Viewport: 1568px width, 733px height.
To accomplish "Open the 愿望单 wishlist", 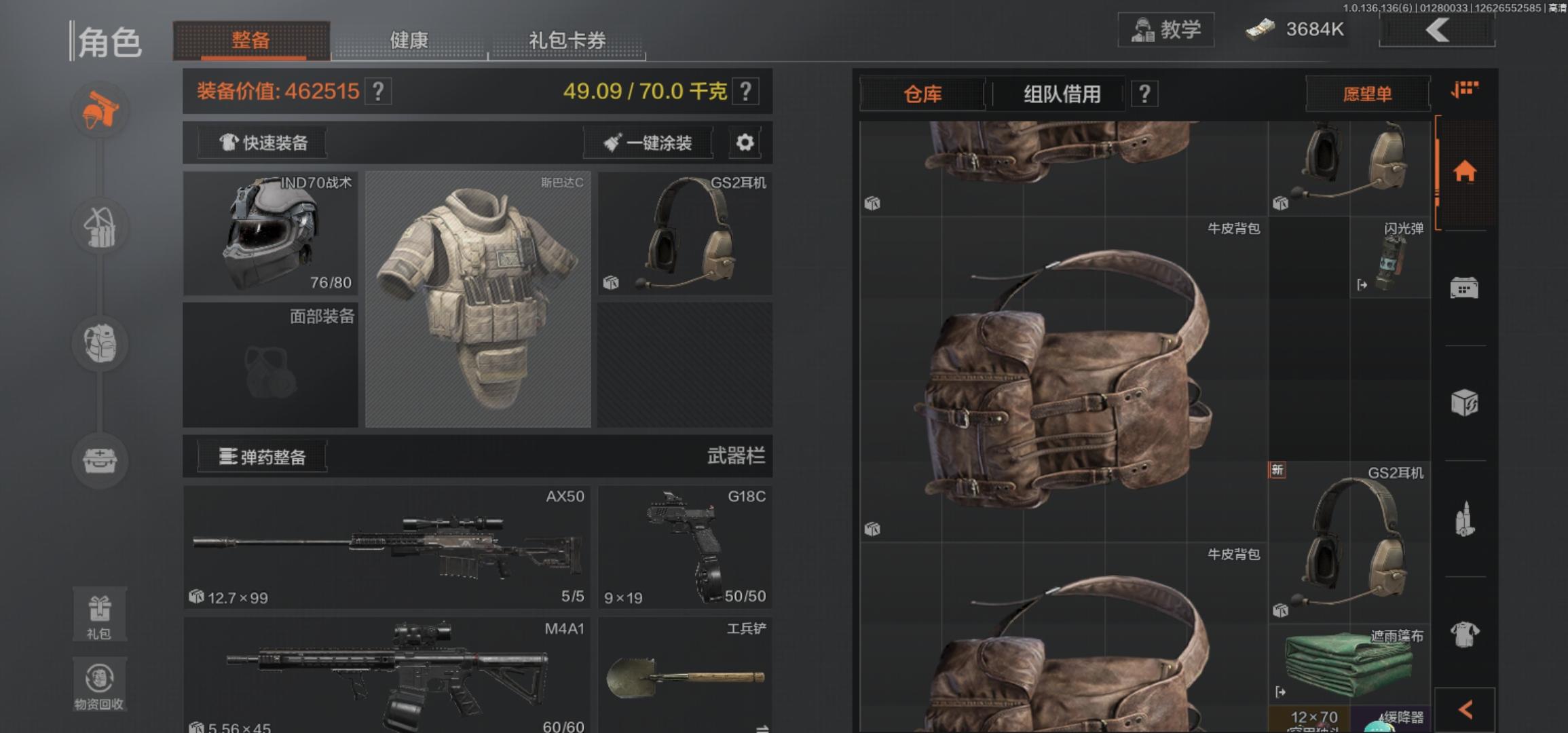I will click(1368, 94).
